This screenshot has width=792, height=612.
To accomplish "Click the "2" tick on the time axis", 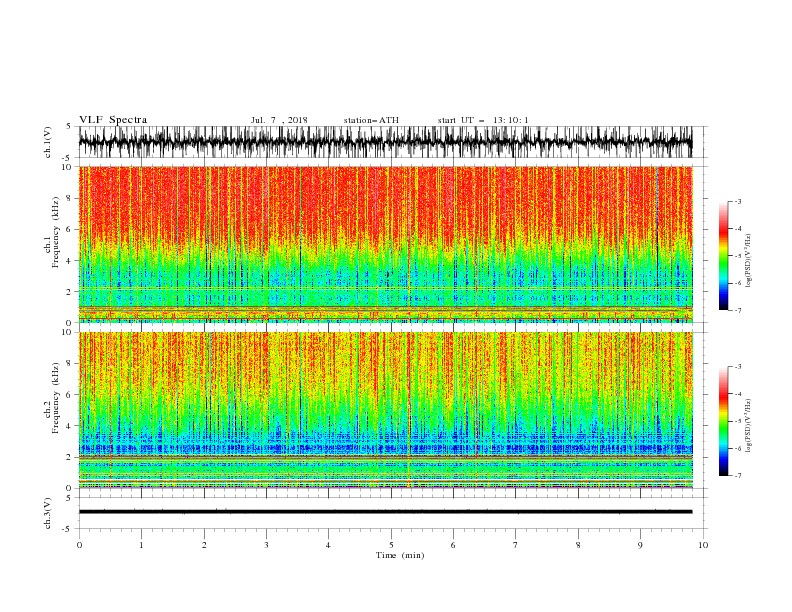I will point(204,545).
